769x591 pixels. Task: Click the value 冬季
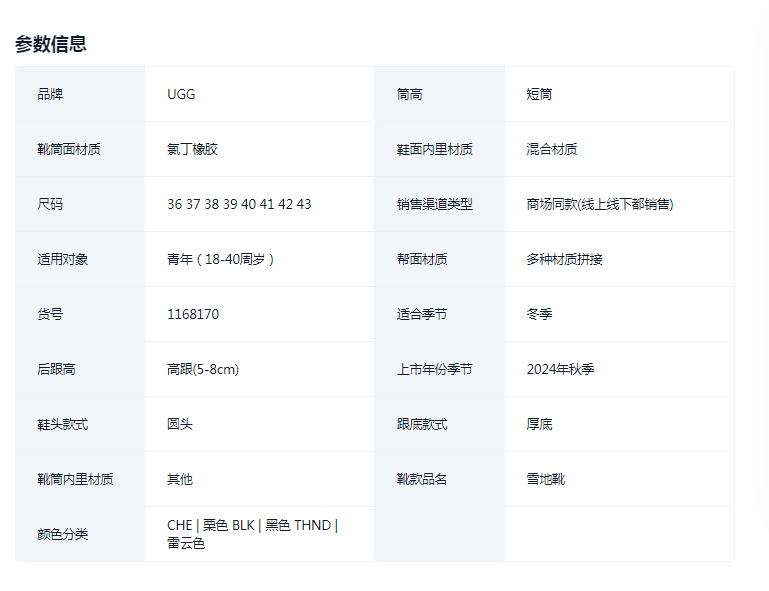pos(539,313)
